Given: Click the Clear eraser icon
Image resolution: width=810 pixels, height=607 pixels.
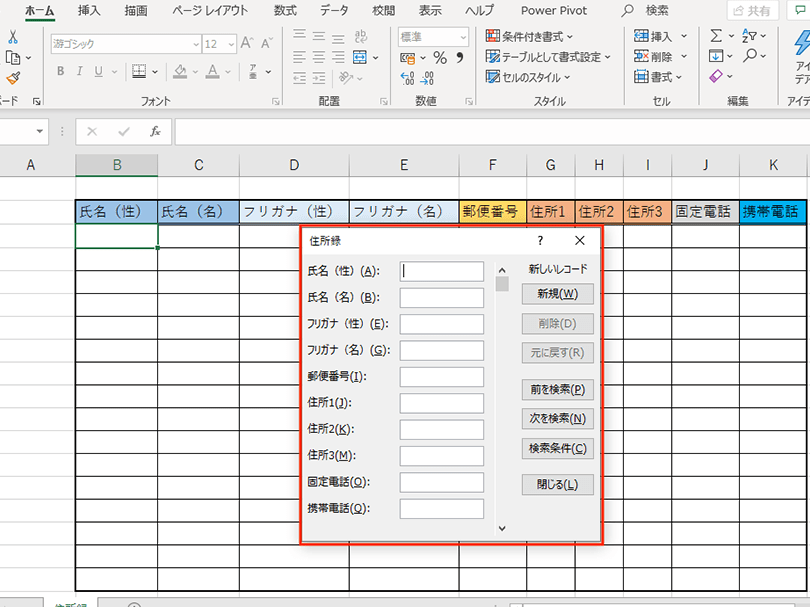Looking at the screenshot, I should tap(716, 76).
